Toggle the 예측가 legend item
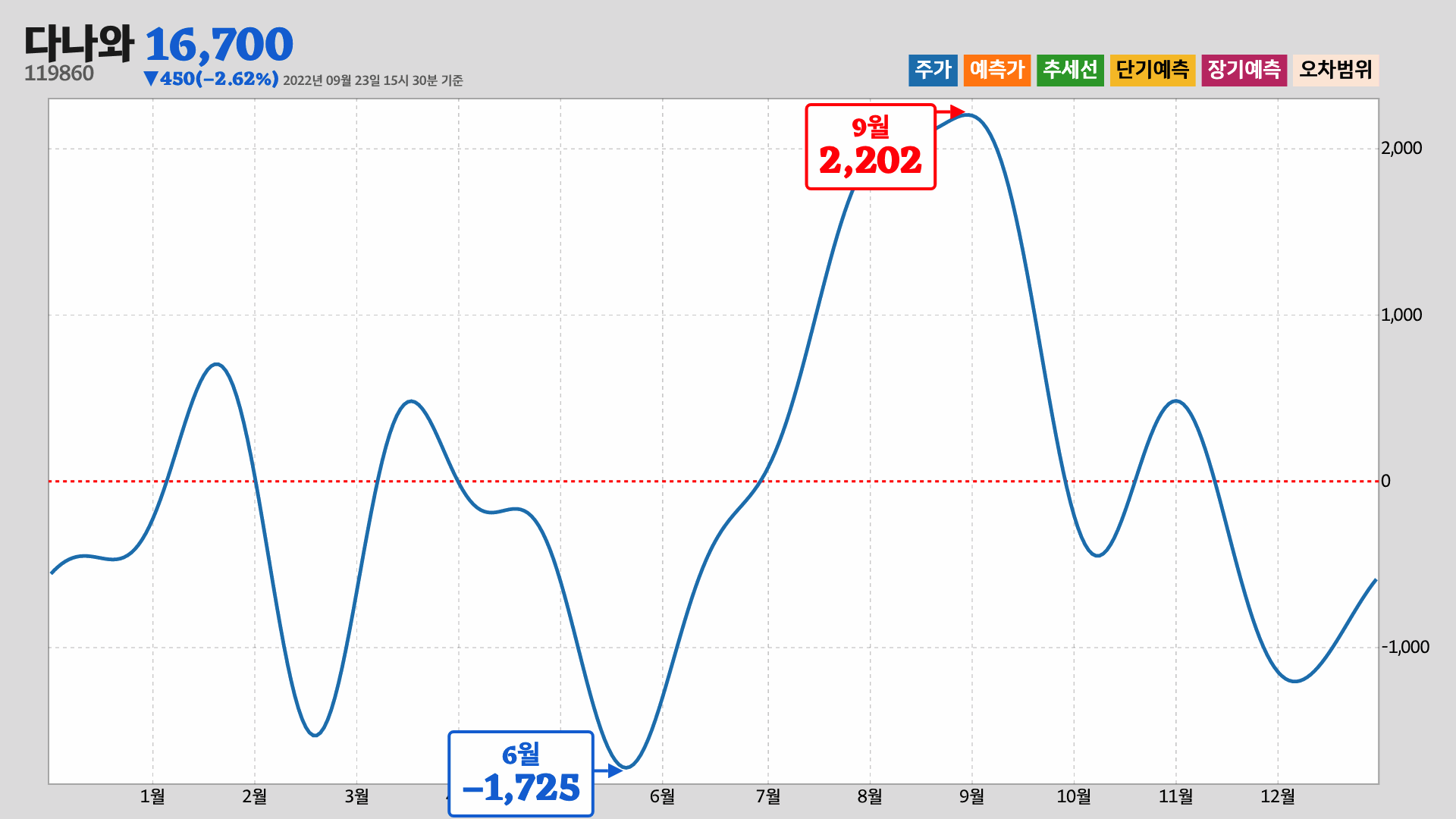Screen dimensions: 1456x819 [x=997, y=70]
